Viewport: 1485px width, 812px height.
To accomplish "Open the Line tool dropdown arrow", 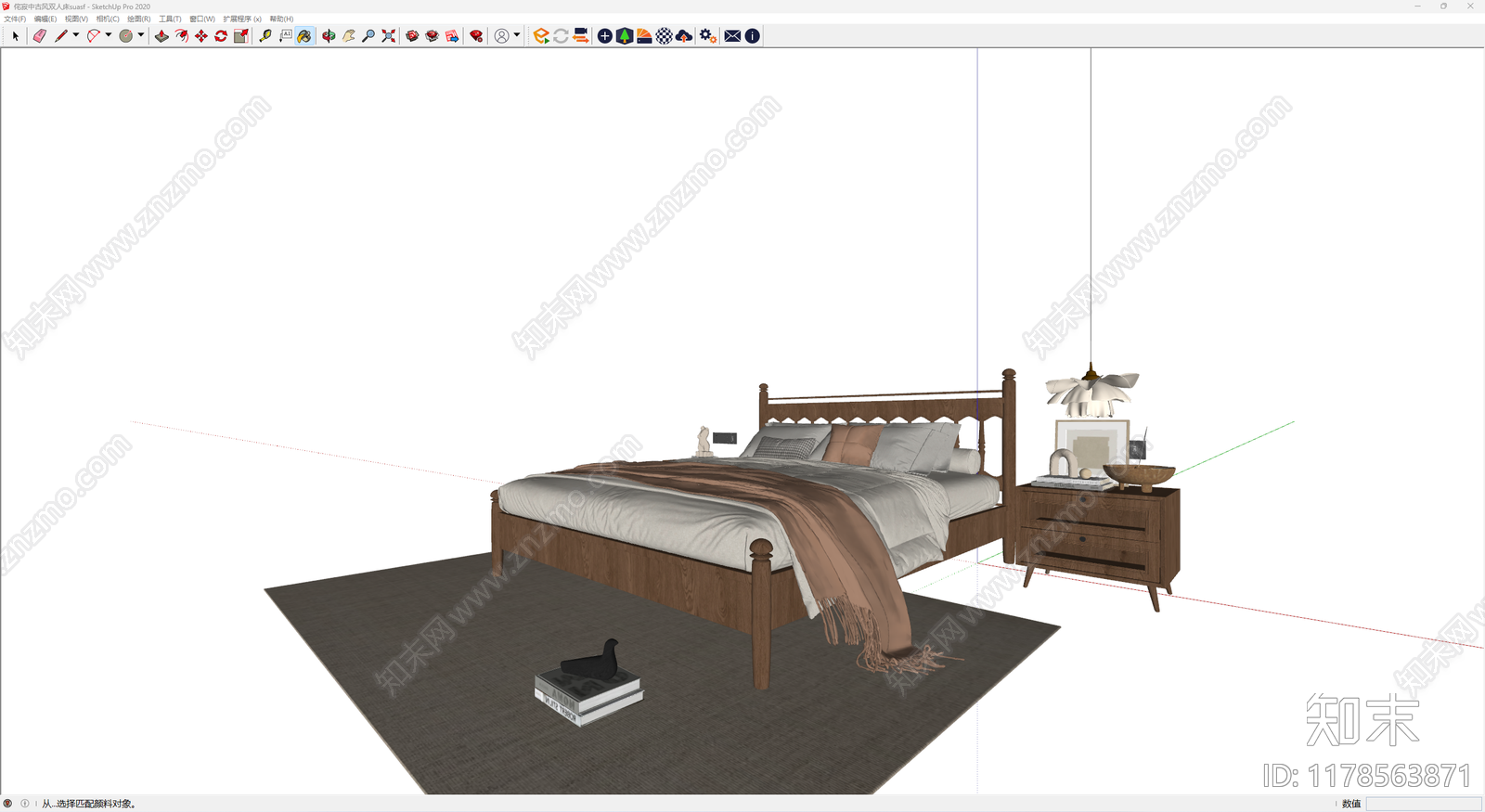I will [76, 35].
